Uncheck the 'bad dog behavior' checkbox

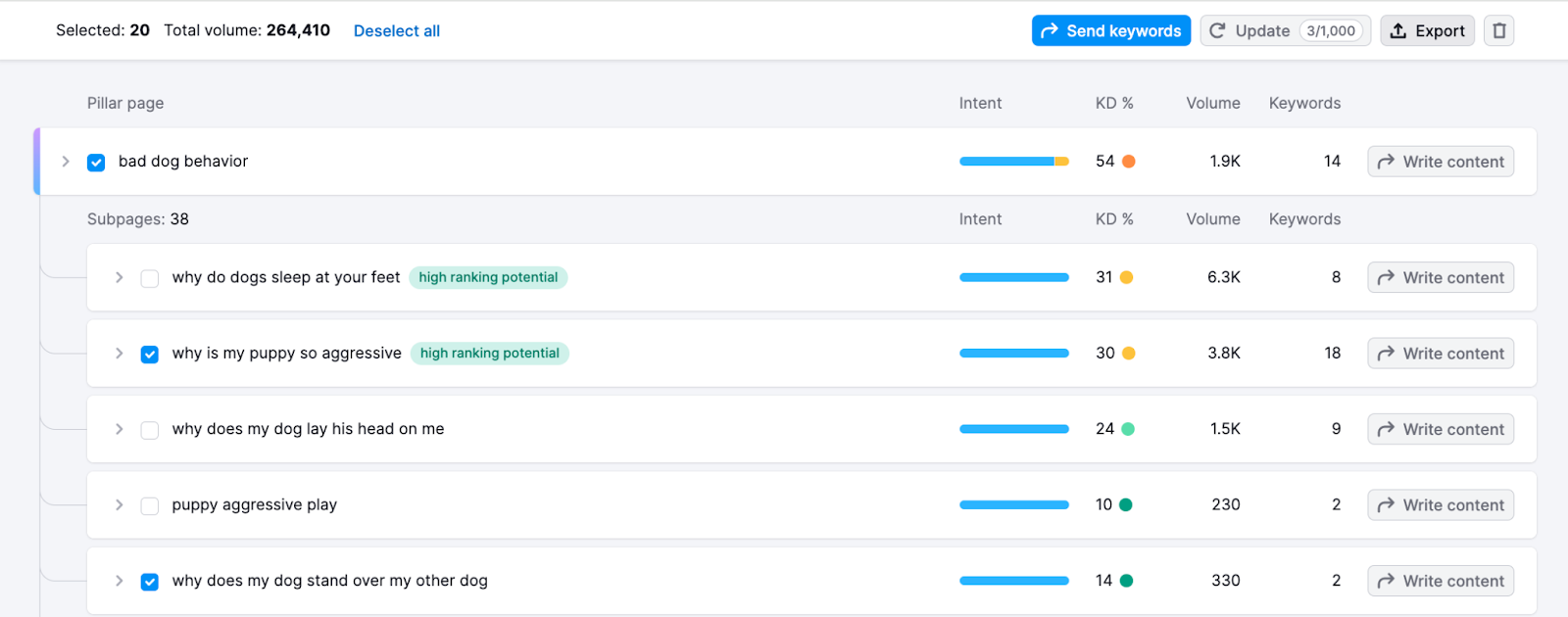(x=96, y=163)
